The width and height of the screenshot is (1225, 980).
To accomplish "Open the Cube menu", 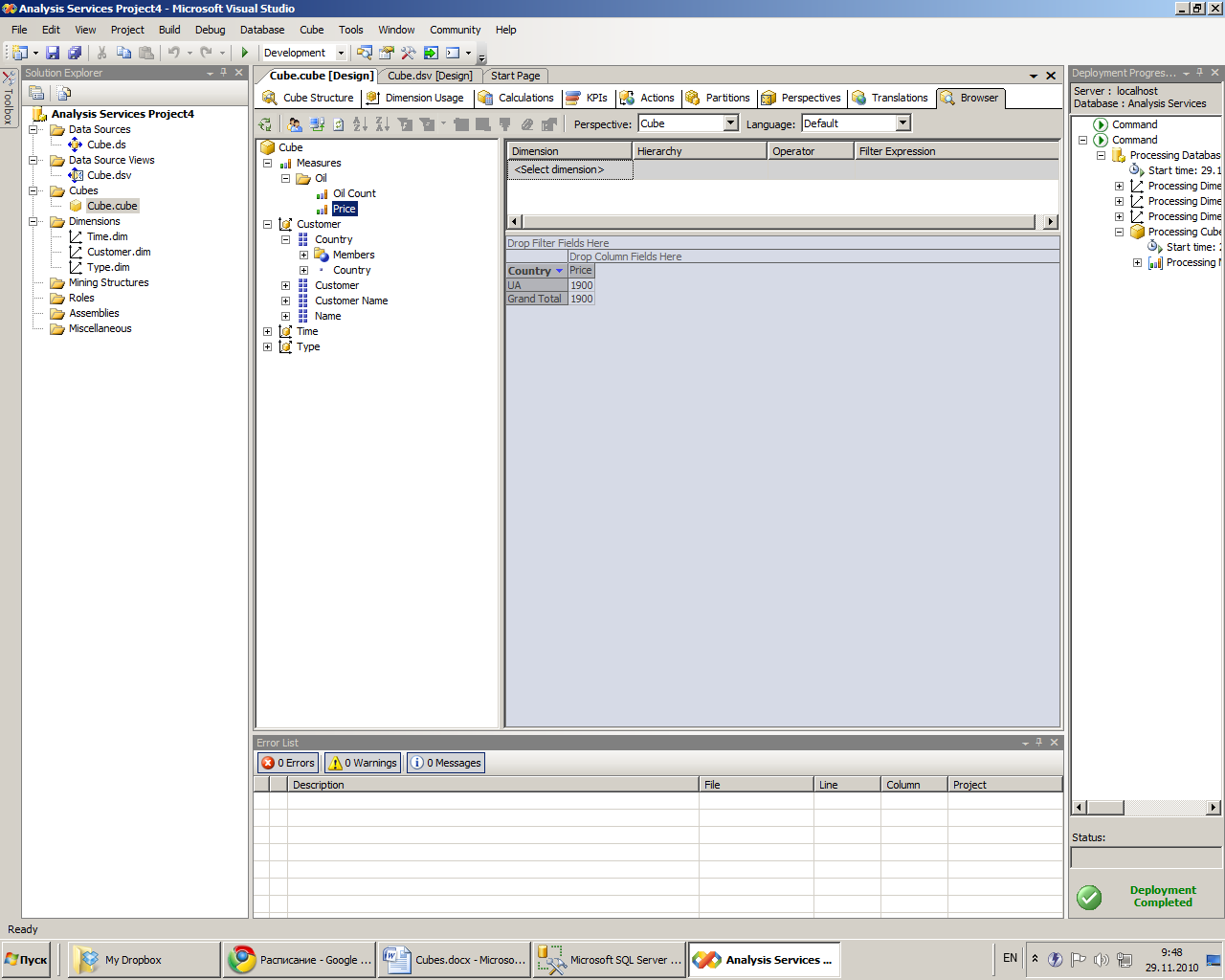I will (311, 30).
